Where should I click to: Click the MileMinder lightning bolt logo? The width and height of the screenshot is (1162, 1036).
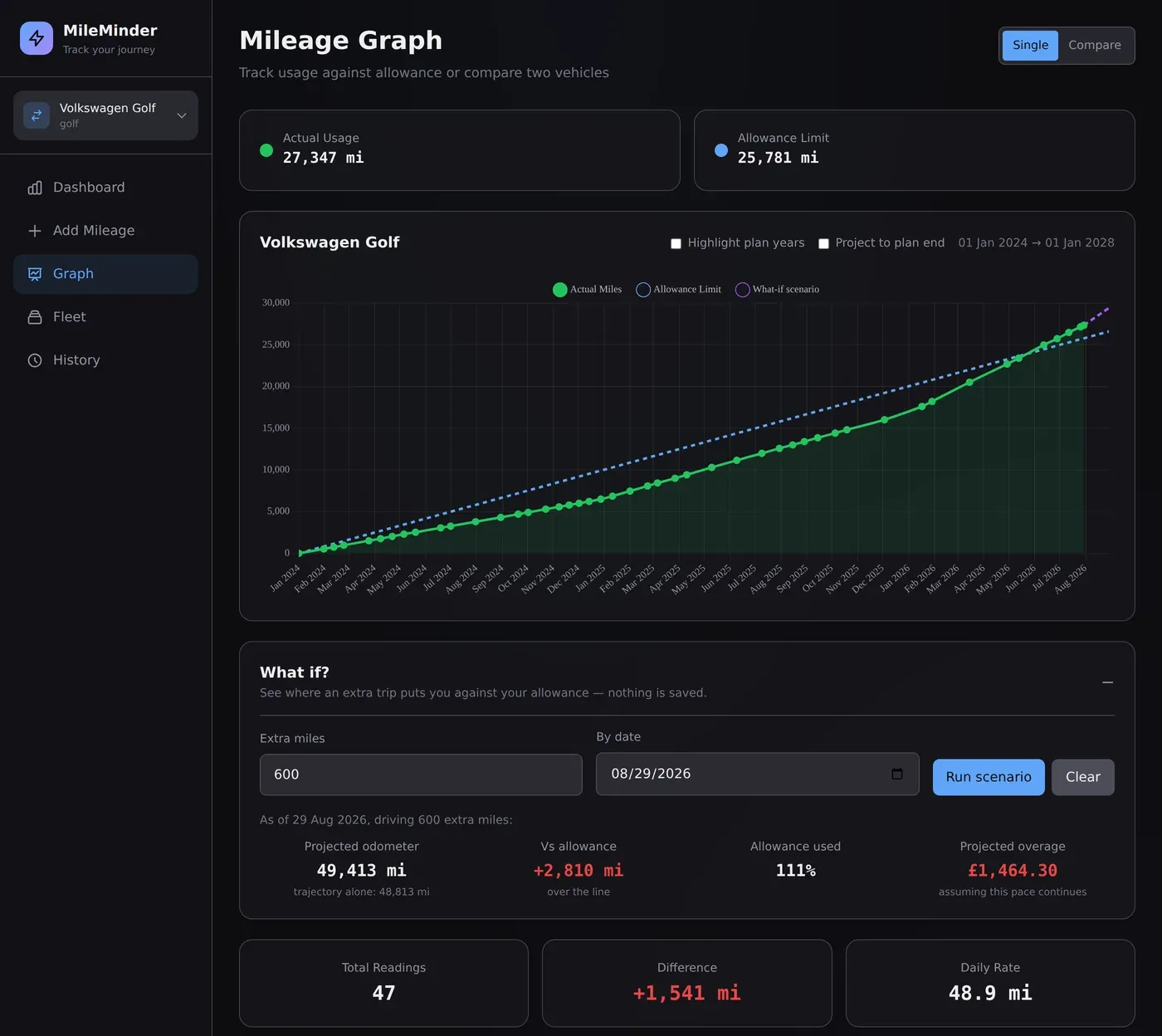click(37, 38)
